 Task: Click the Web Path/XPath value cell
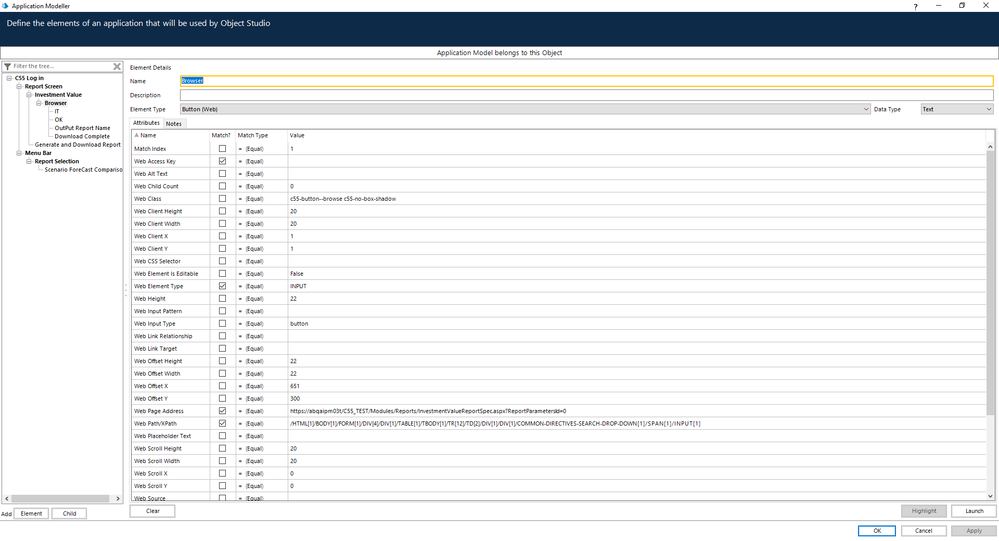coord(637,424)
